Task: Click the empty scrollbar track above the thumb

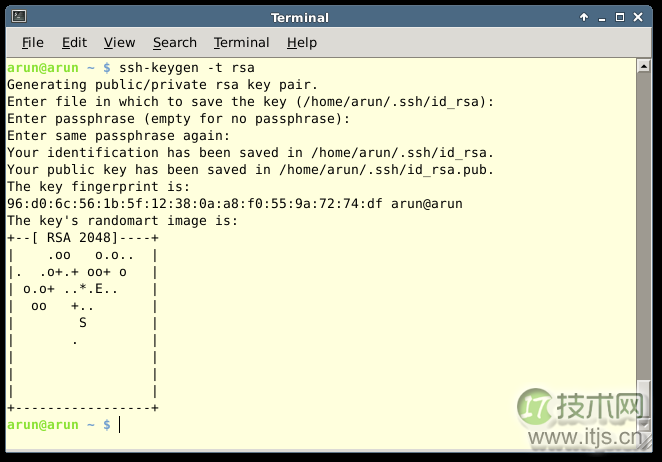Action: [645, 220]
